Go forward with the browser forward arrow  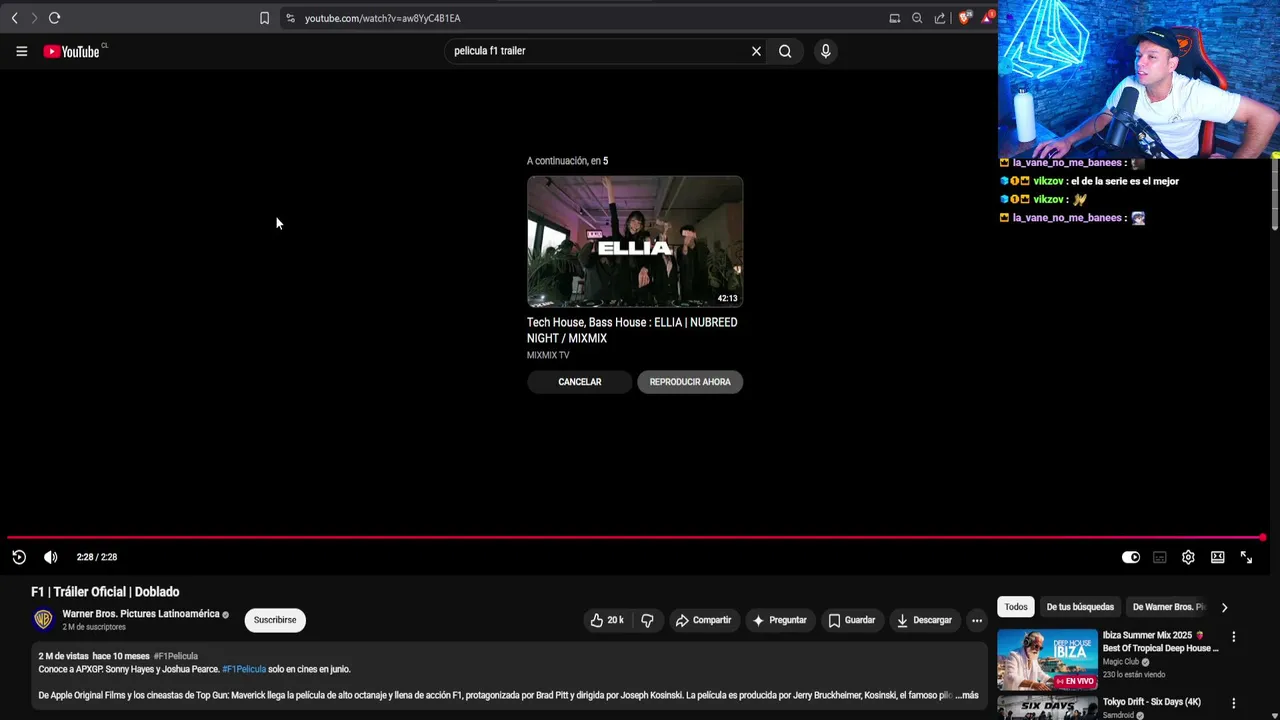(34, 18)
